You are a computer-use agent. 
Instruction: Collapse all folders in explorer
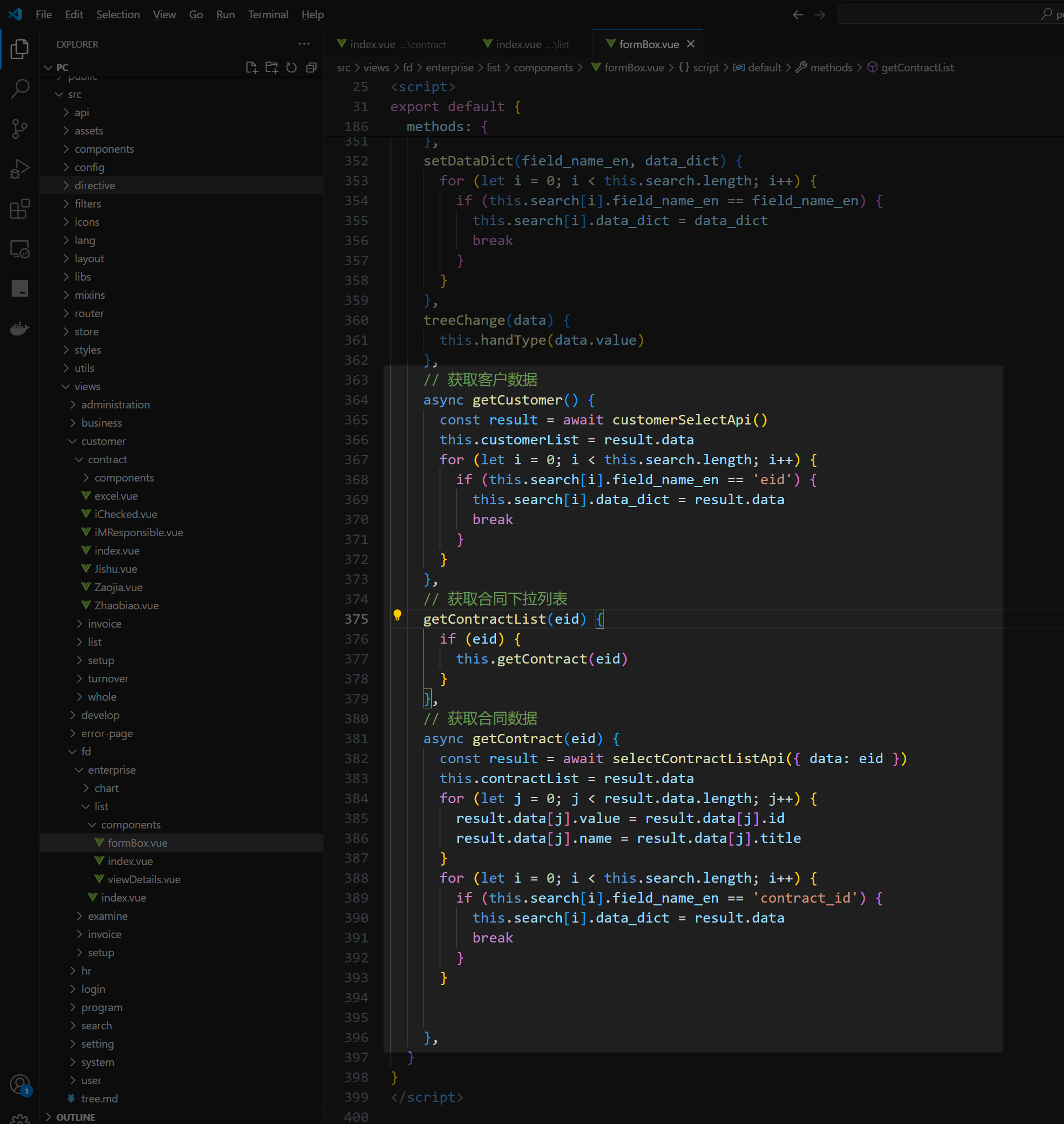tap(311, 68)
